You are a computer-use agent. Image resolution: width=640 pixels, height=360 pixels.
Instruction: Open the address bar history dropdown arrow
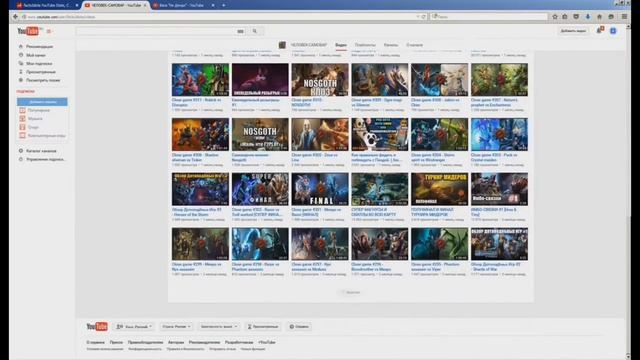(418, 17)
